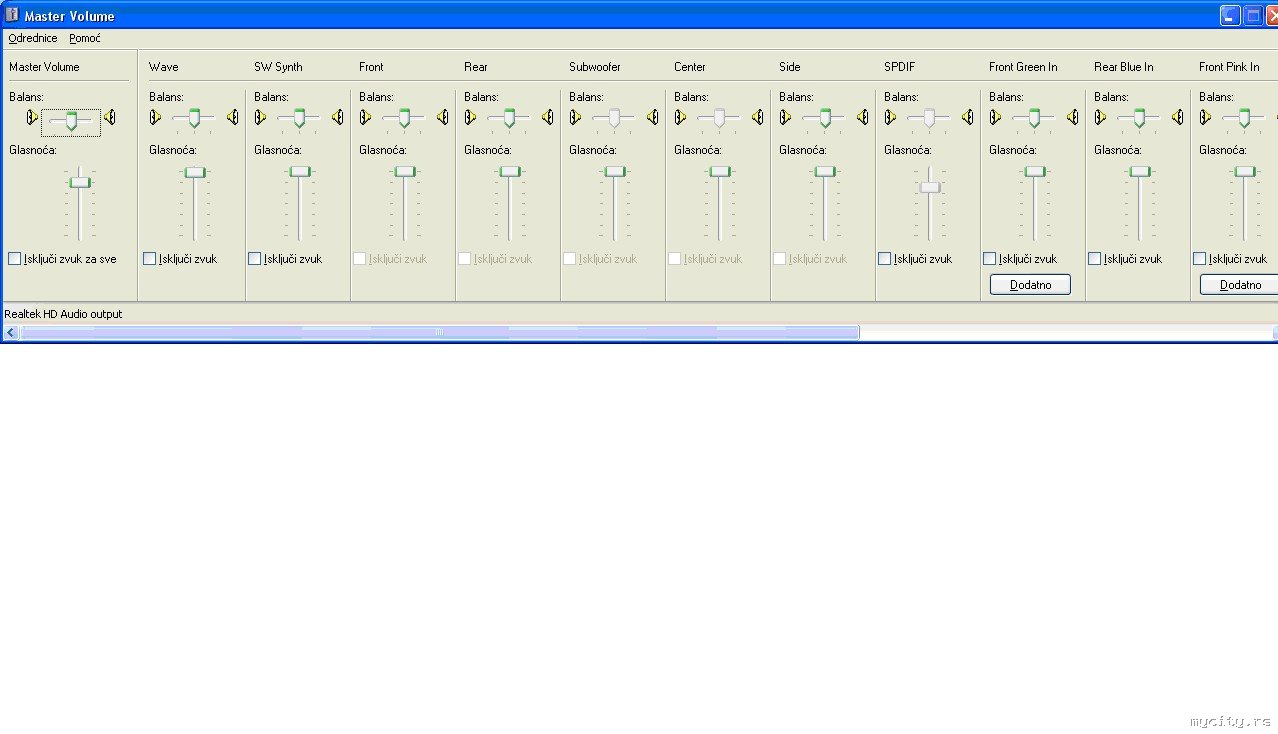Enable 'Isključi zvuk za sve' master mute checkbox

pyautogui.click(x=14, y=259)
